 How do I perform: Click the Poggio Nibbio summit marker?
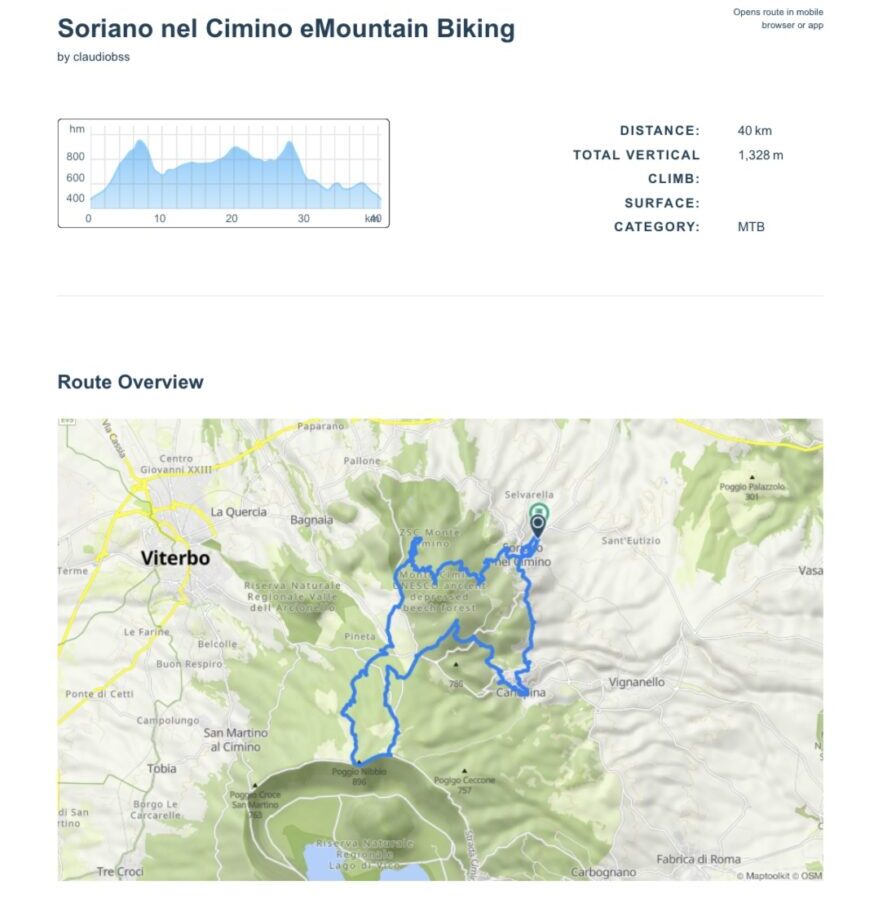pyautogui.click(x=359, y=762)
